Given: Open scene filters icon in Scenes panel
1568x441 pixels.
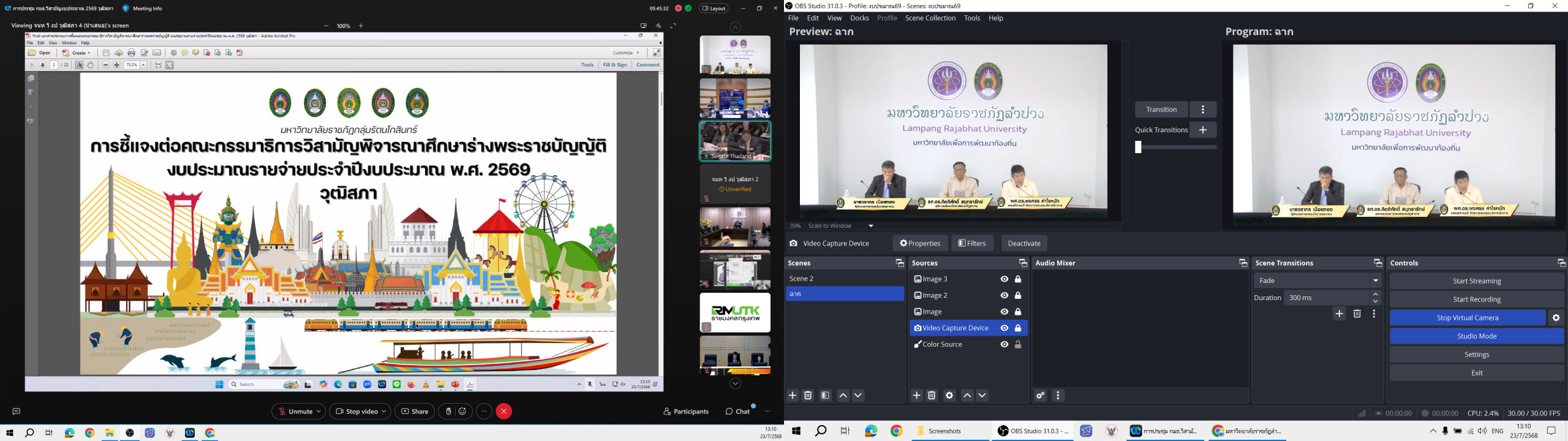Looking at the screenshot, I should [x=825, y=396].
